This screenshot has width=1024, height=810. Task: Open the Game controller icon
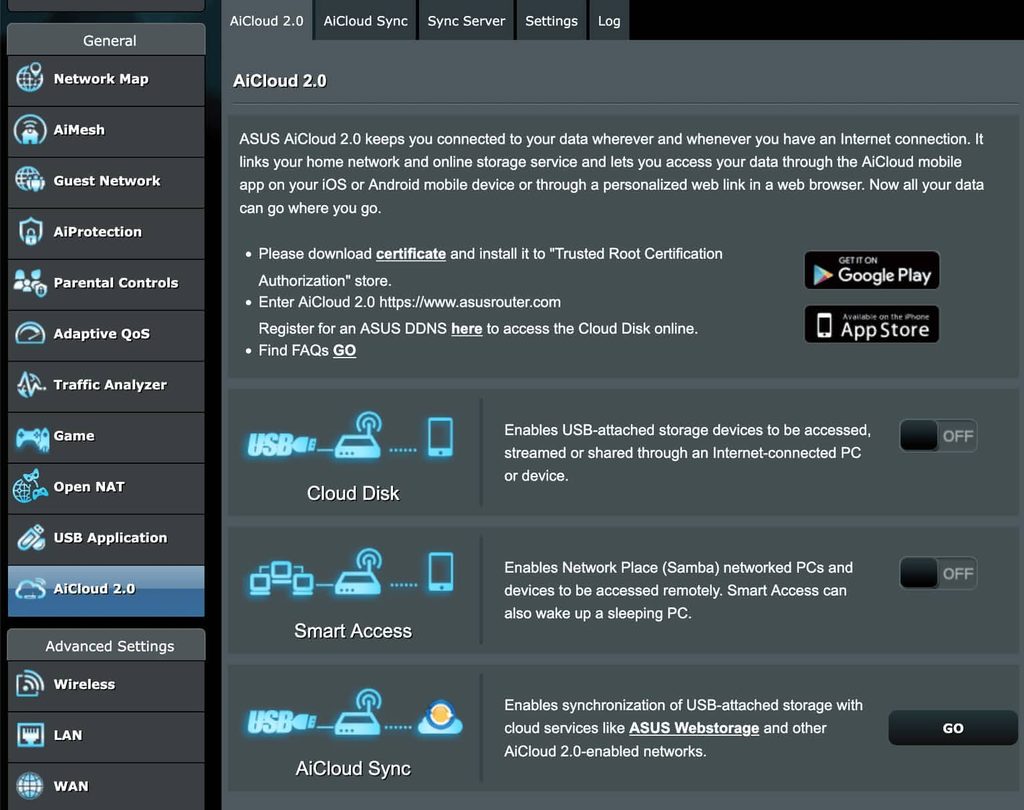pos(32,438)
